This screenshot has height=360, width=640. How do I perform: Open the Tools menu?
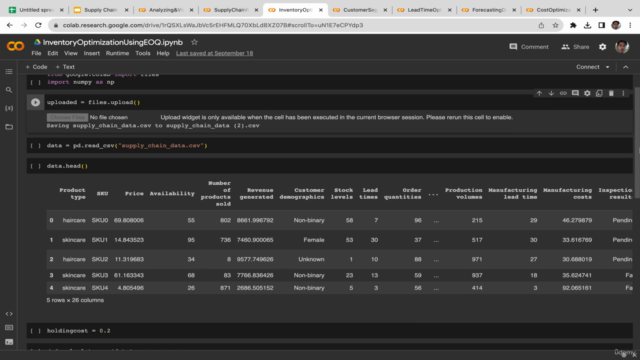coord(143,53)
